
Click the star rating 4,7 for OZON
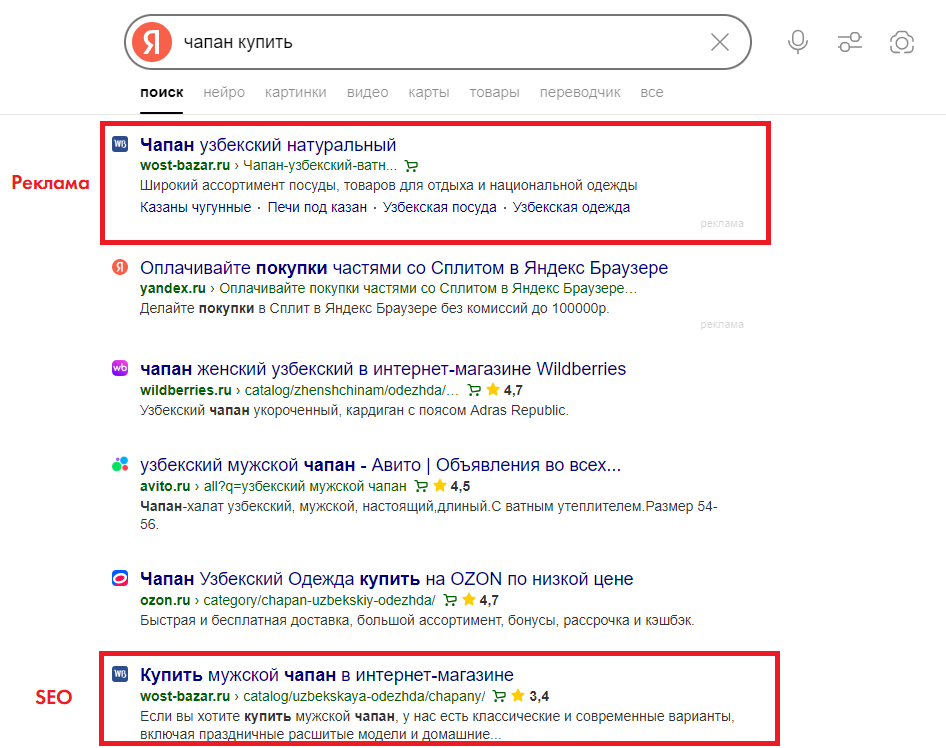click(x=480, y=600)
